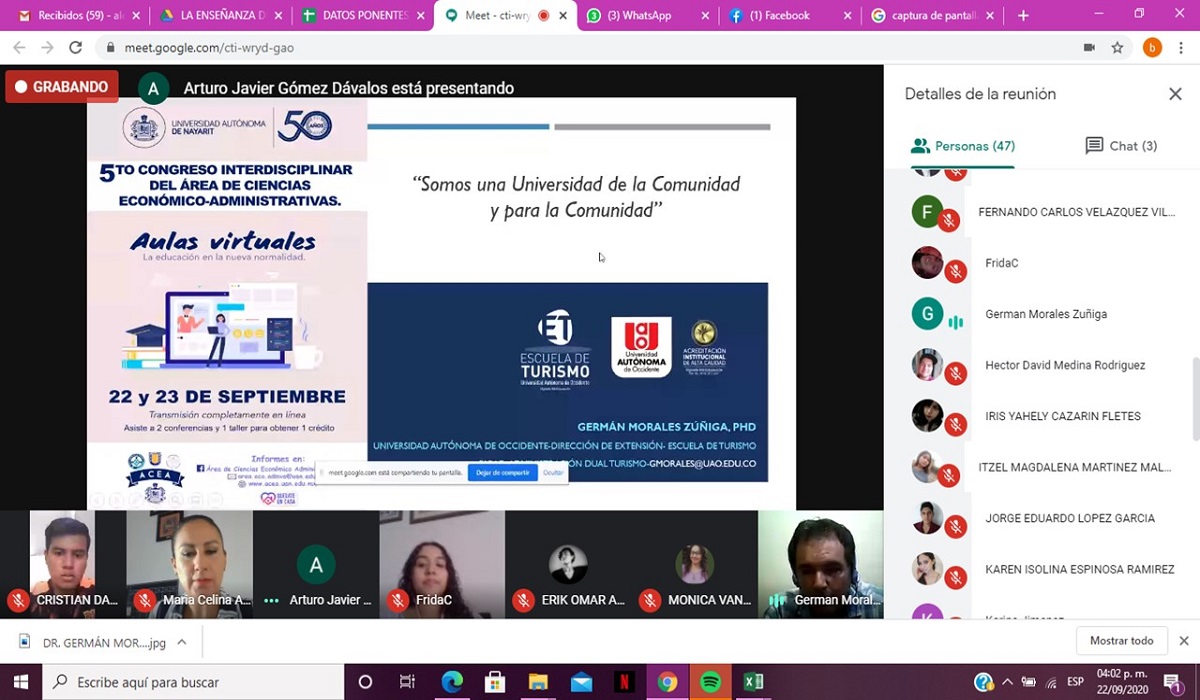
Task: Select JORGE EDUARDO LOPEZ GARCIA participant
Action: [1042, 518]
